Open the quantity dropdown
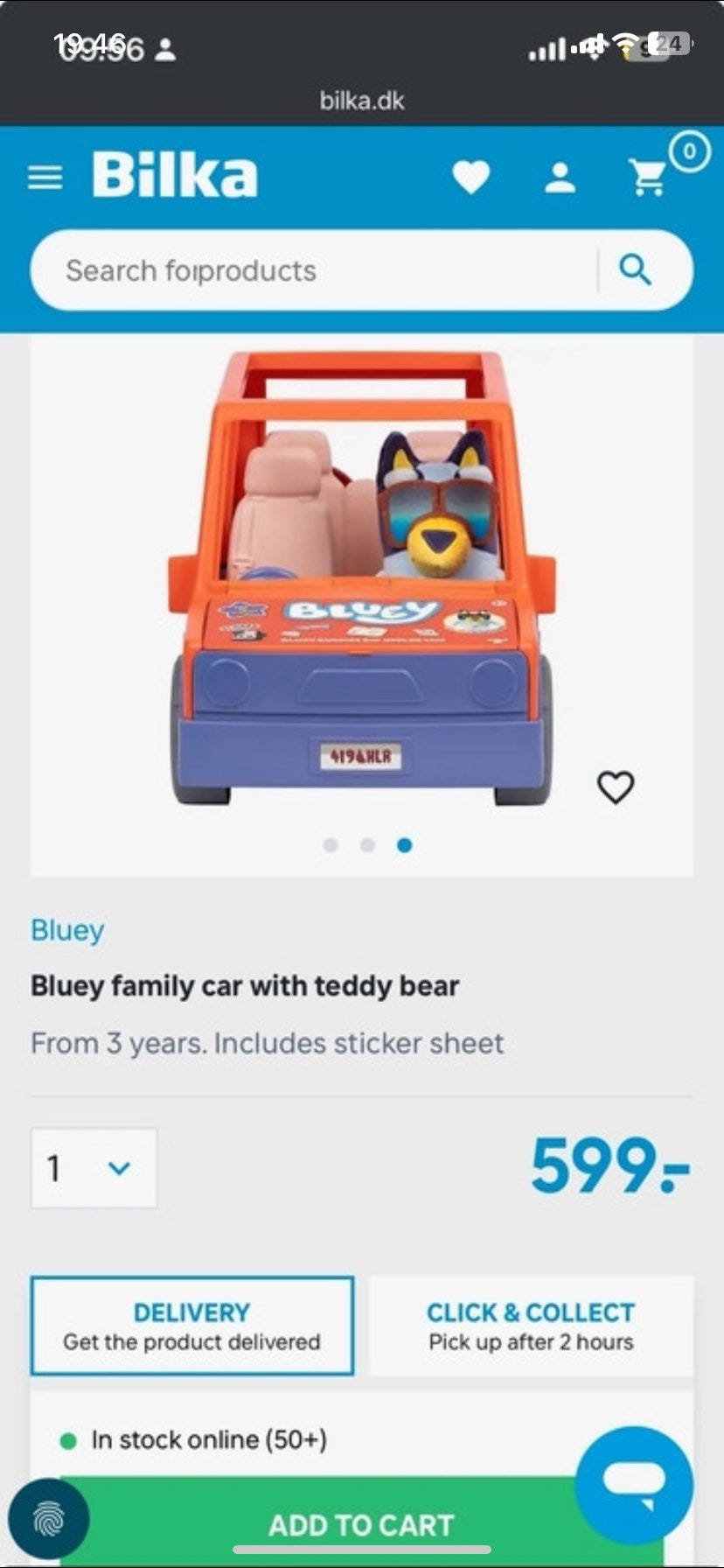 pyautogui.click(x=94, y=1168)
